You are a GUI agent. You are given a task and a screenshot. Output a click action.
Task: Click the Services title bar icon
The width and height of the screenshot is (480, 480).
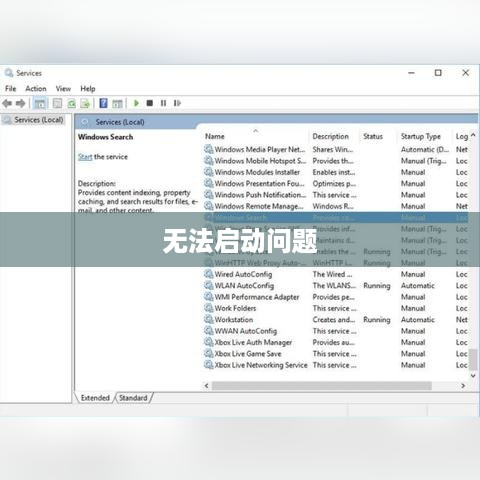[x=9, y=73]
